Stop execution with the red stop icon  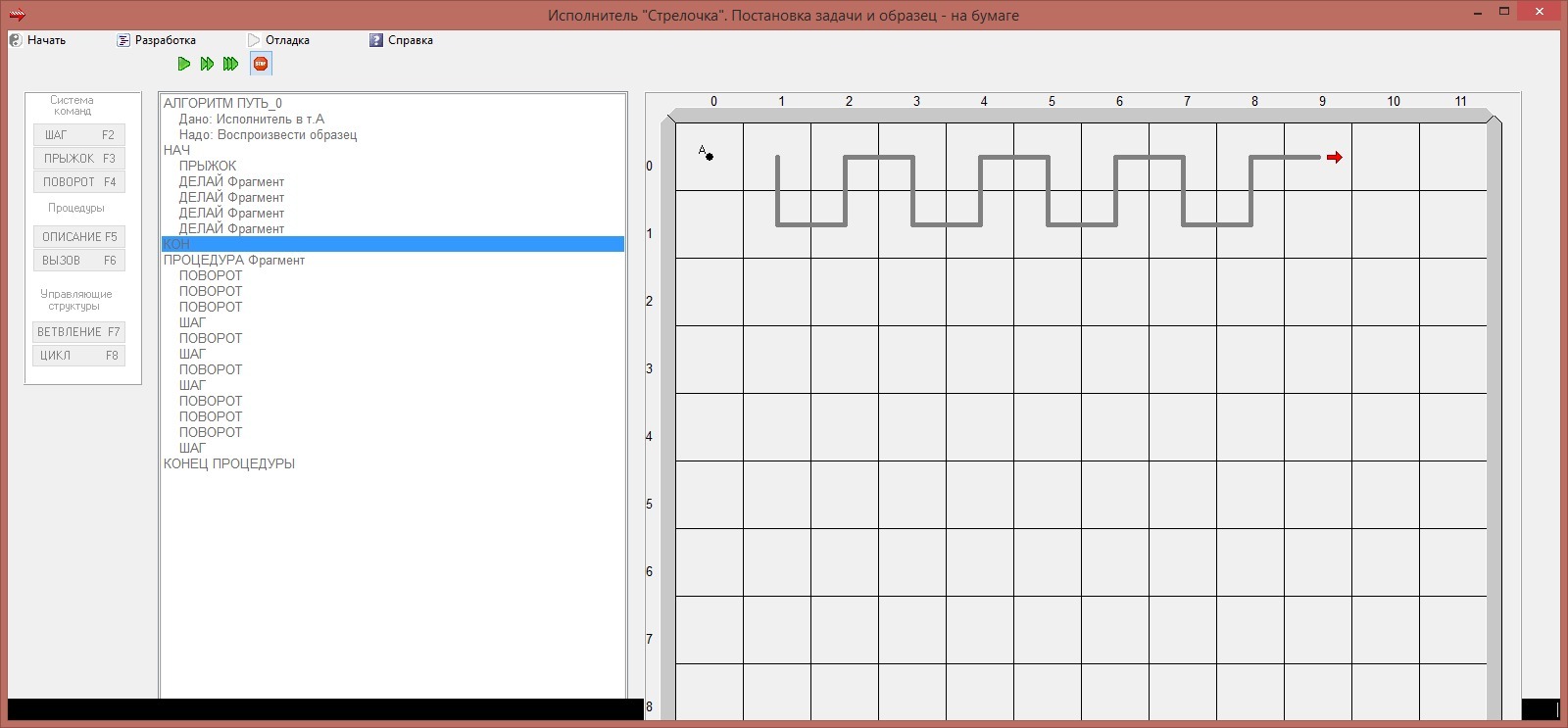[261, 64]
